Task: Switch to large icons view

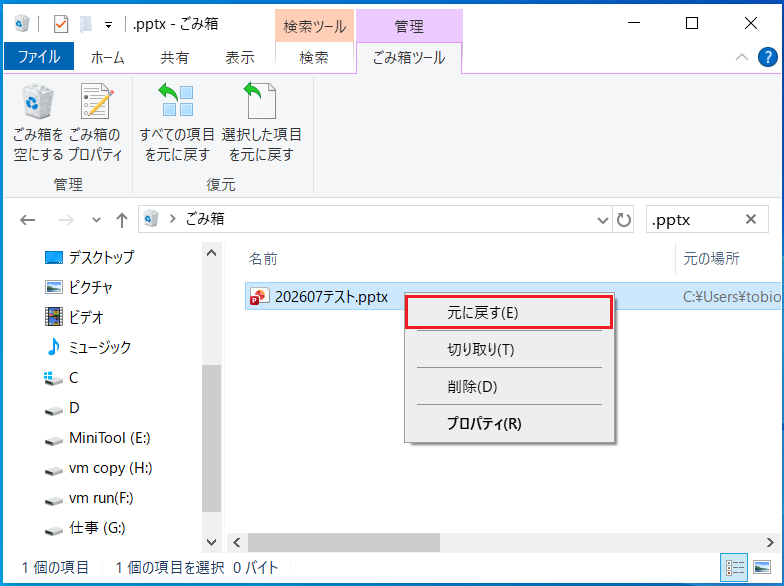Action: [762, 568]
